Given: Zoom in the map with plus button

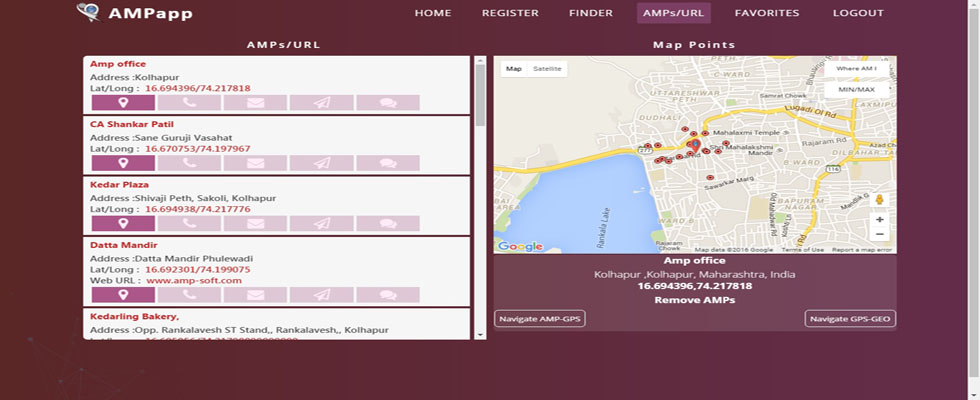Looking at the screenshot, I should (x=879, y=219).
